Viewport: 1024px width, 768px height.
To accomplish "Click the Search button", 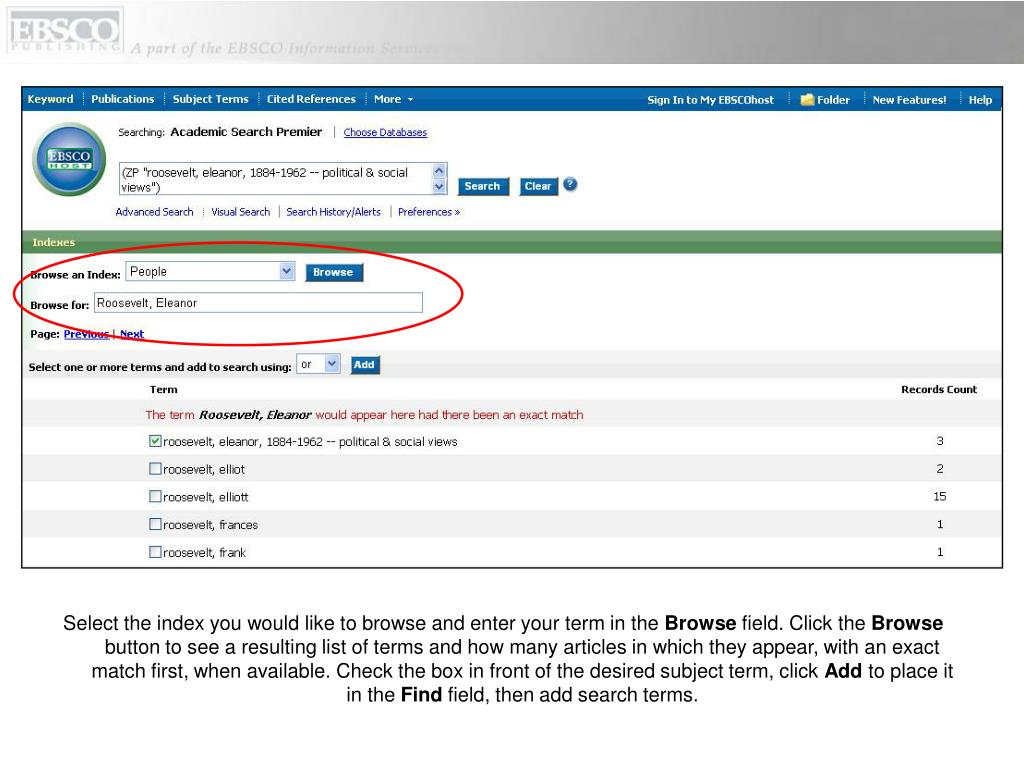I will (483, 186).
